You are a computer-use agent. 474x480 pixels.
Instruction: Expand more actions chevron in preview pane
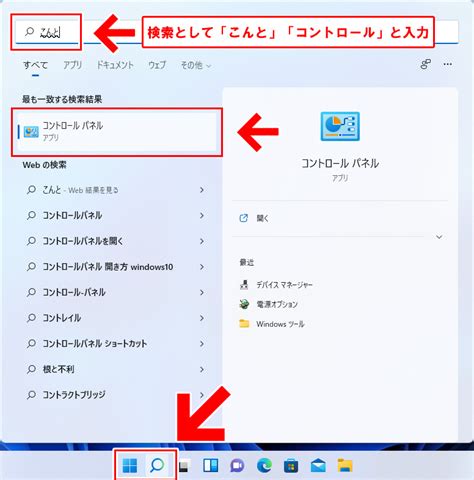click(x=439, y=237)
